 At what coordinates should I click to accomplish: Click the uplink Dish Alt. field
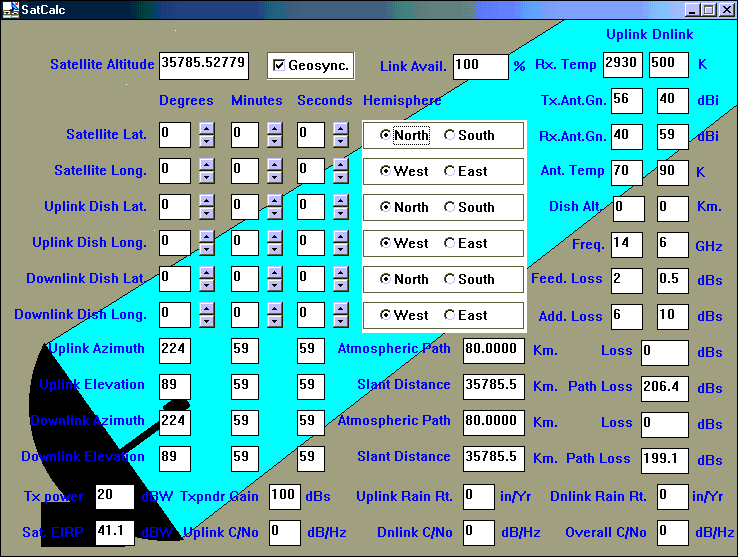click(x=628, y=209)
